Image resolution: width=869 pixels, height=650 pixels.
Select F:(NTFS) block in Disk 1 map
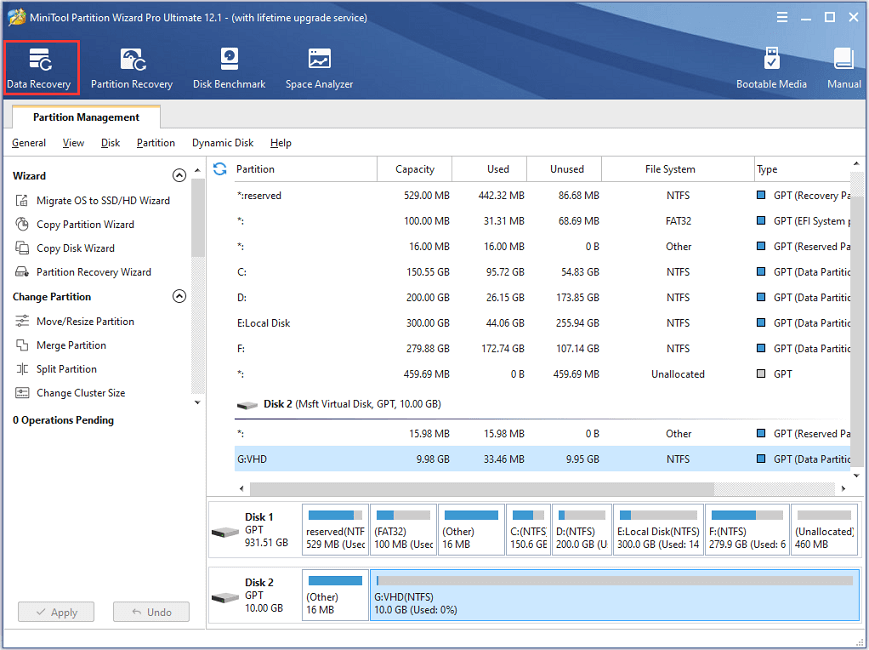pos(747,530)
